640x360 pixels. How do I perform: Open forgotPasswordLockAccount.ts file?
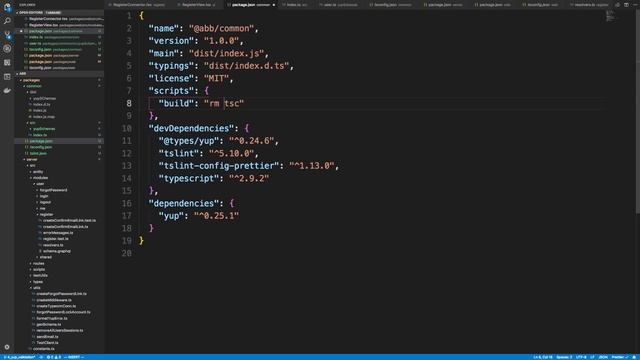pos(63,312)
